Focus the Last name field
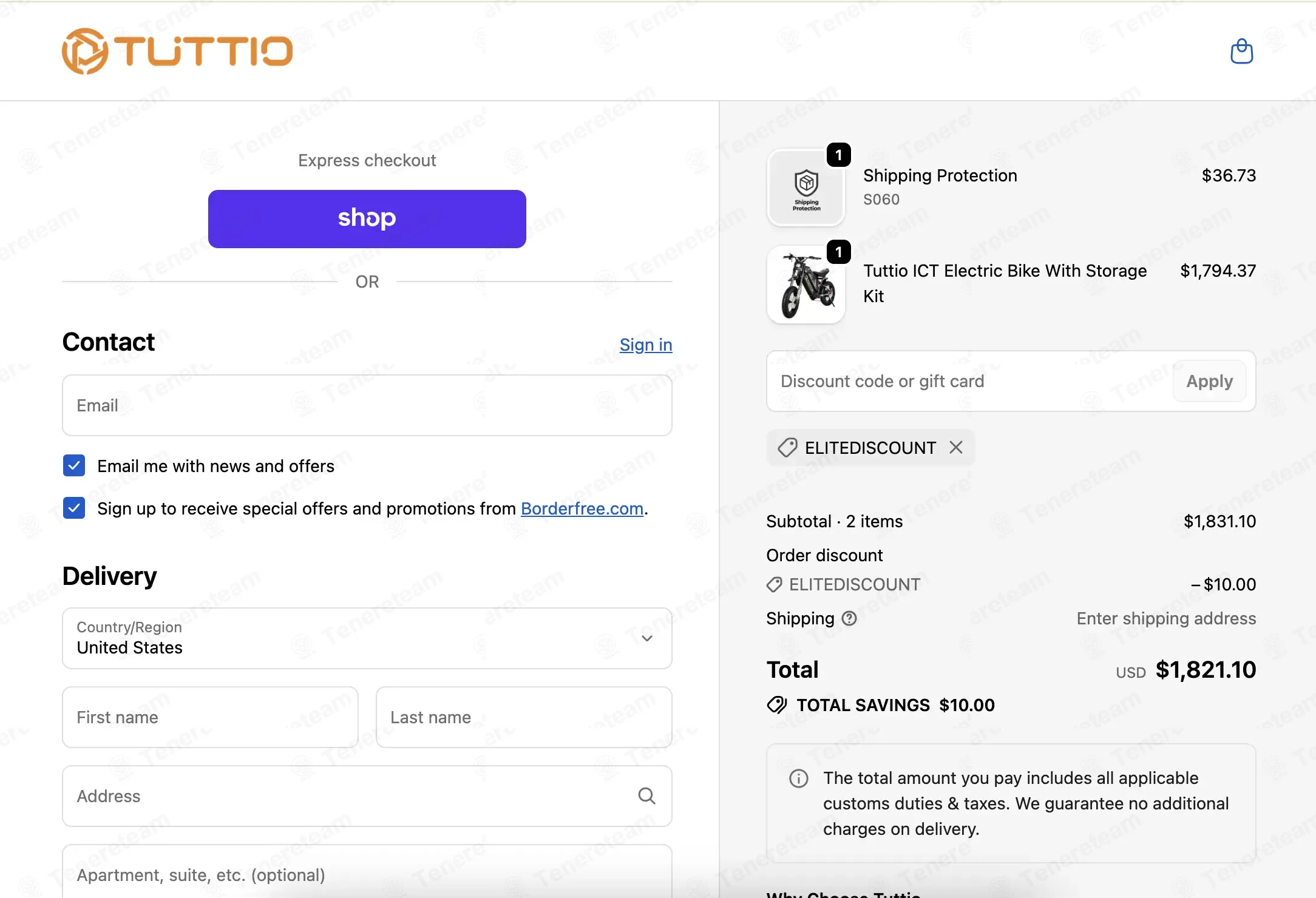The height and width of the screenshot is (898, 1316). (x=524, y=717)
